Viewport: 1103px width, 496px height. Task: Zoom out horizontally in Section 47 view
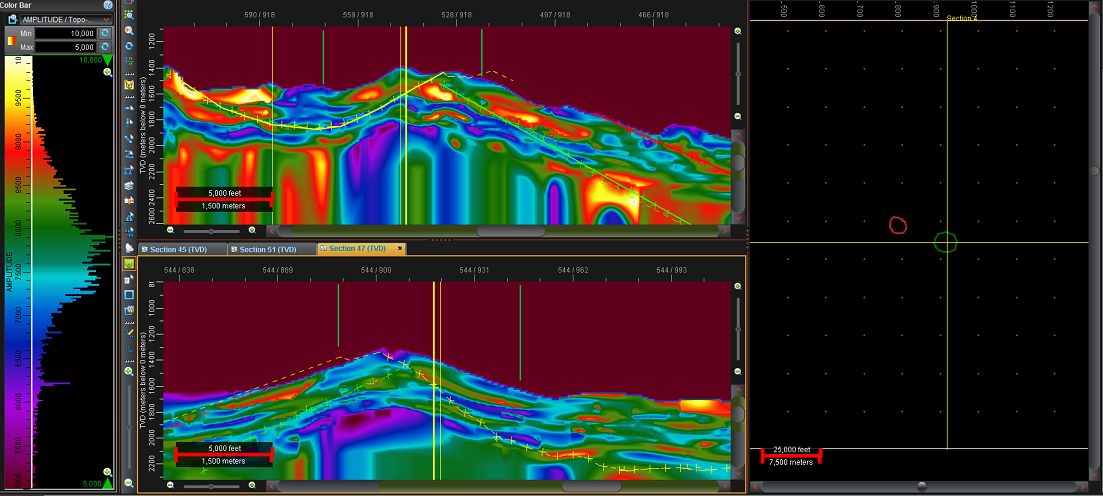[171, 485]
